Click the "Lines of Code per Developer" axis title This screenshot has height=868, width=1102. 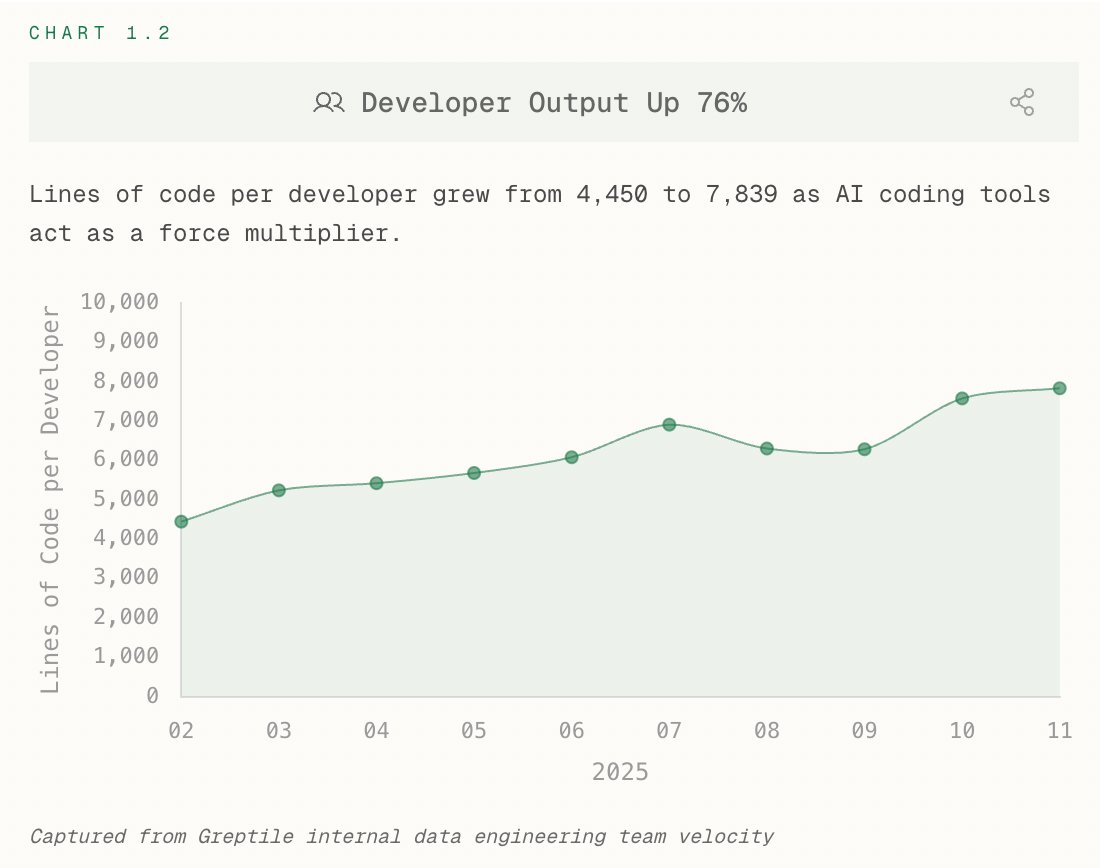coord(50,499)
